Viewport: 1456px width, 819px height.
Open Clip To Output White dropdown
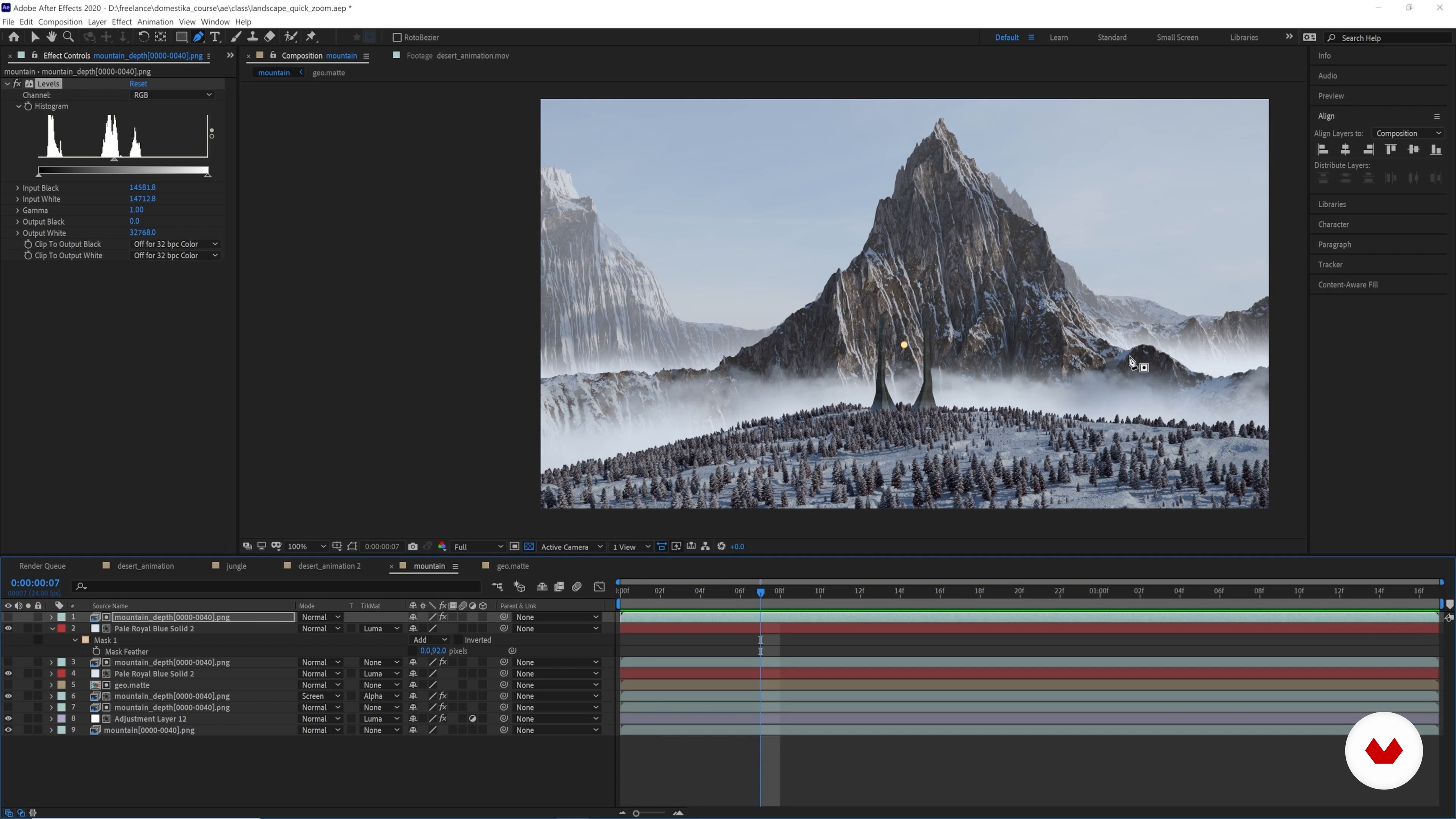[175, 256]
